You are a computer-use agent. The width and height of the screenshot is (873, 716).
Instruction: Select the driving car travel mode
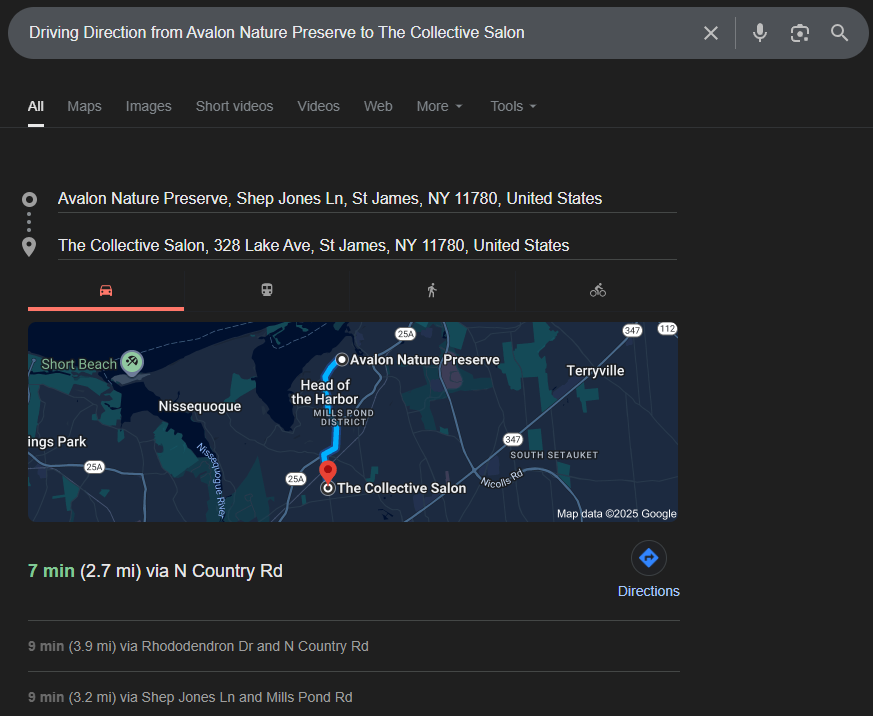[x=106, y=290]
